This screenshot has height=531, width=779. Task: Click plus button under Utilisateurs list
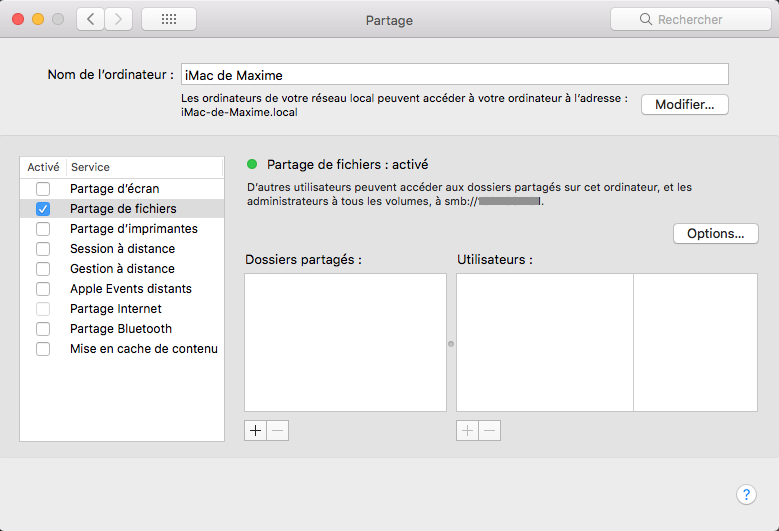[467, 430]
